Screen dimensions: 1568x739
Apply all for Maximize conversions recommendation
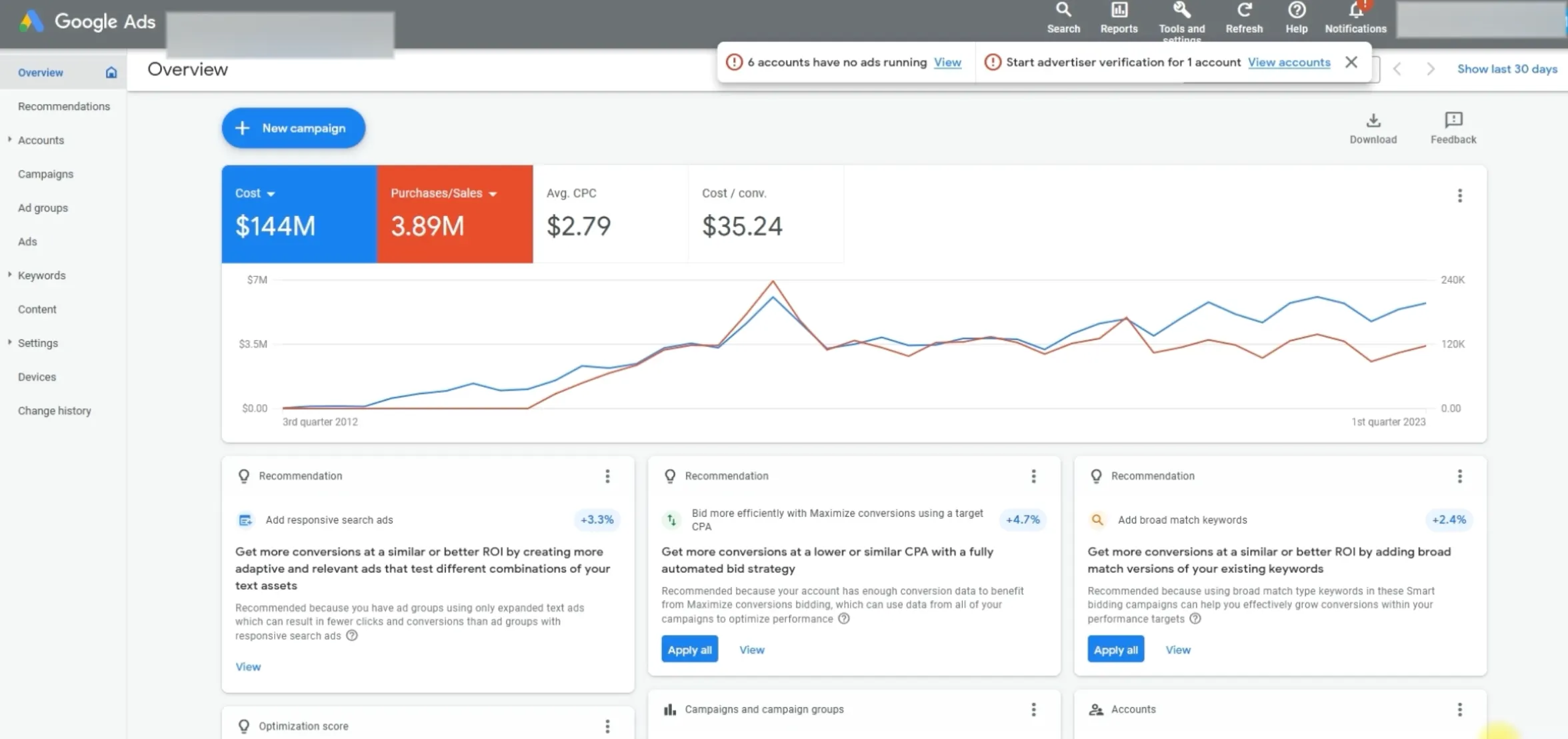[689, 650]
